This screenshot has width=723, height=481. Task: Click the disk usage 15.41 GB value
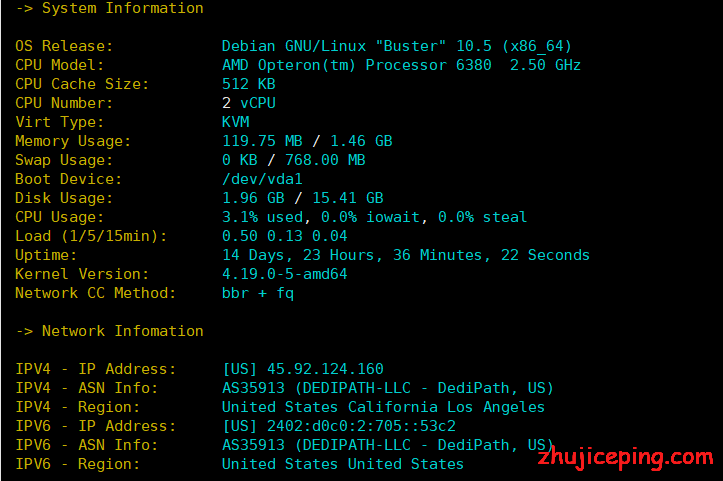coord(348,198)
